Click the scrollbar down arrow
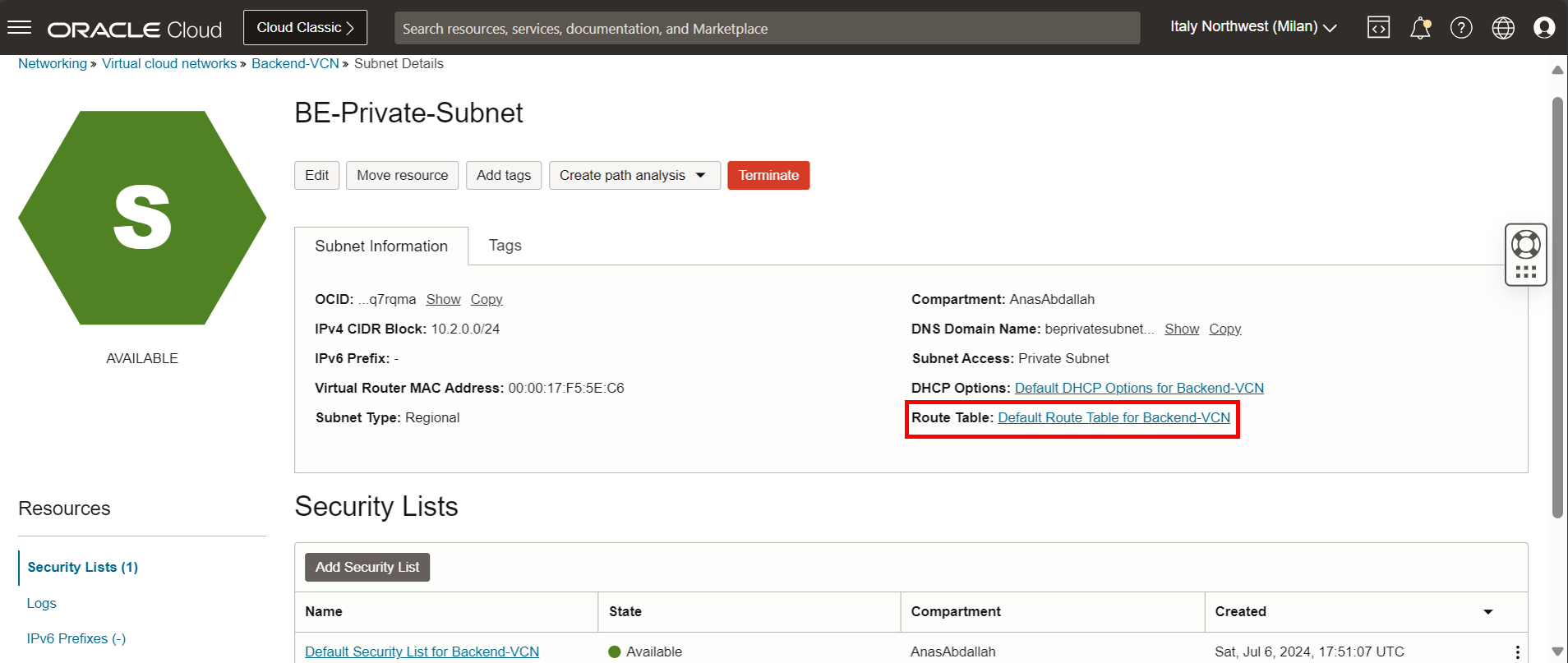1568x663 pixels. (x=1557, y=651)
